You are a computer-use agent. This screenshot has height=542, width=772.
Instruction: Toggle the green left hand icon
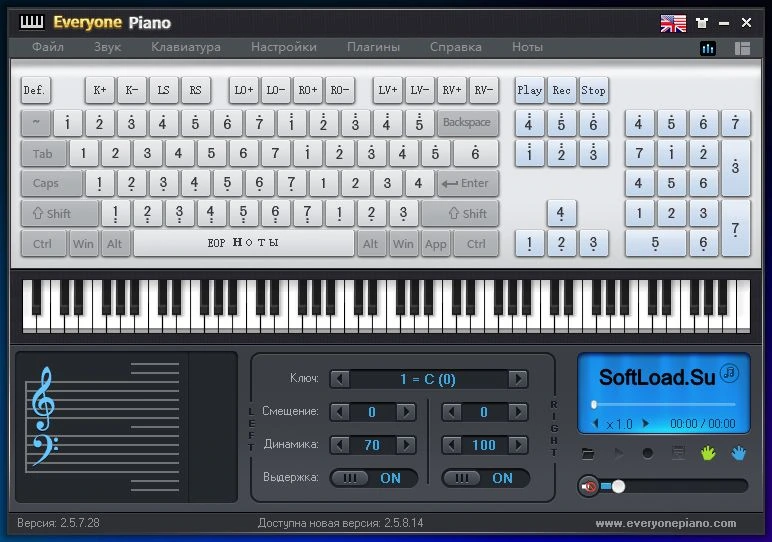[x=708, y=453]
